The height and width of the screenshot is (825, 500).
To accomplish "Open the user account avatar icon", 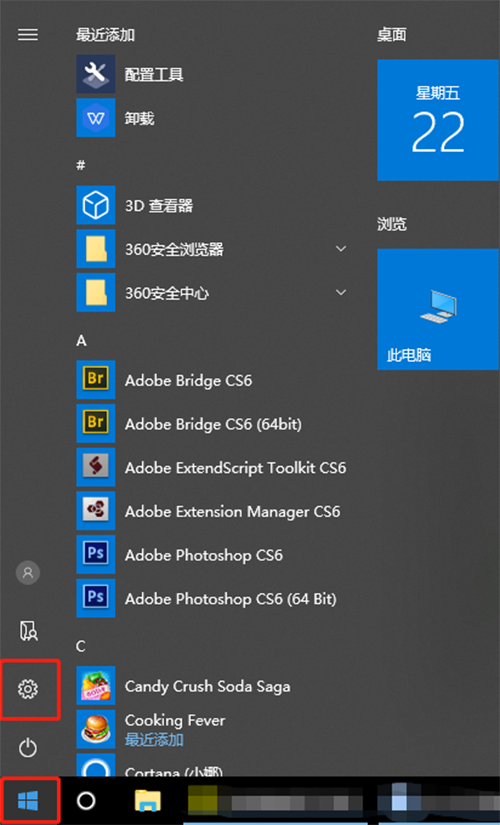I will point(28,572).
